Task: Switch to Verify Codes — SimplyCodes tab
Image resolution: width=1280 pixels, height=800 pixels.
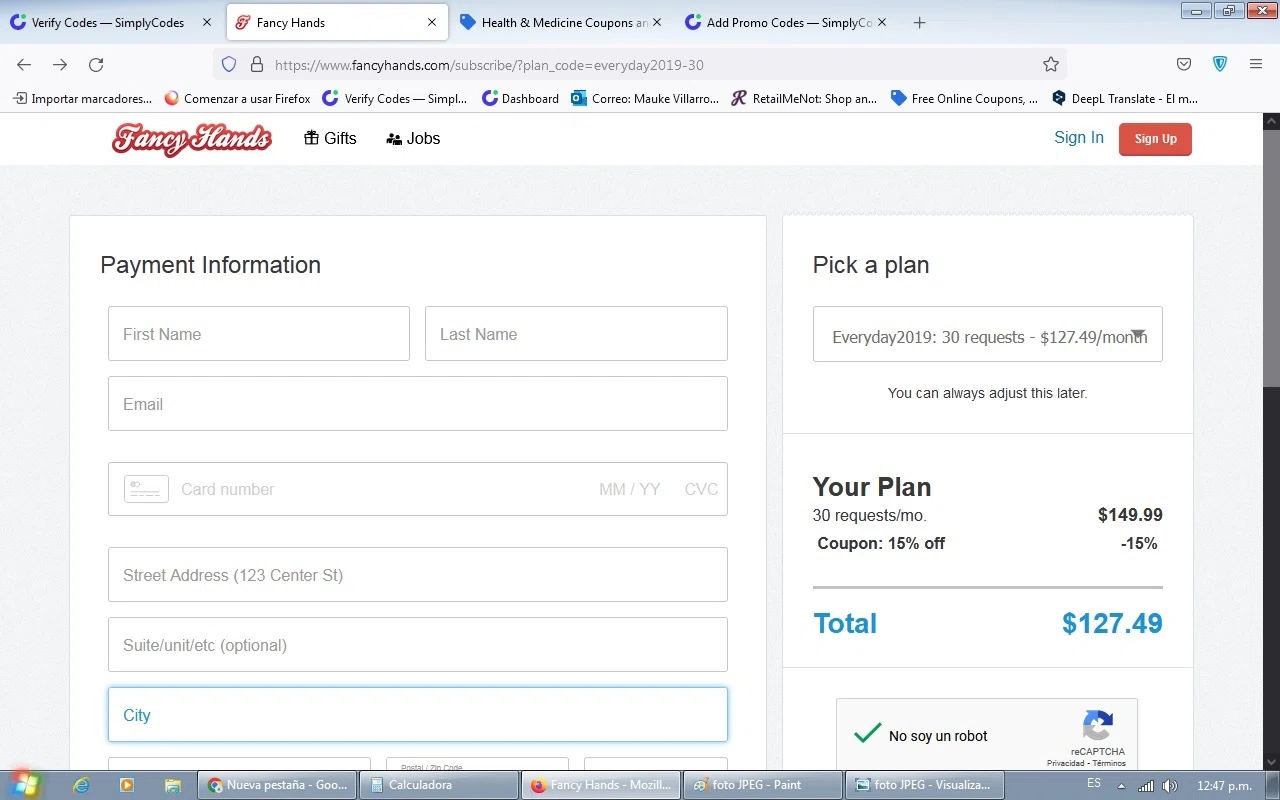Action: point(110,23)
